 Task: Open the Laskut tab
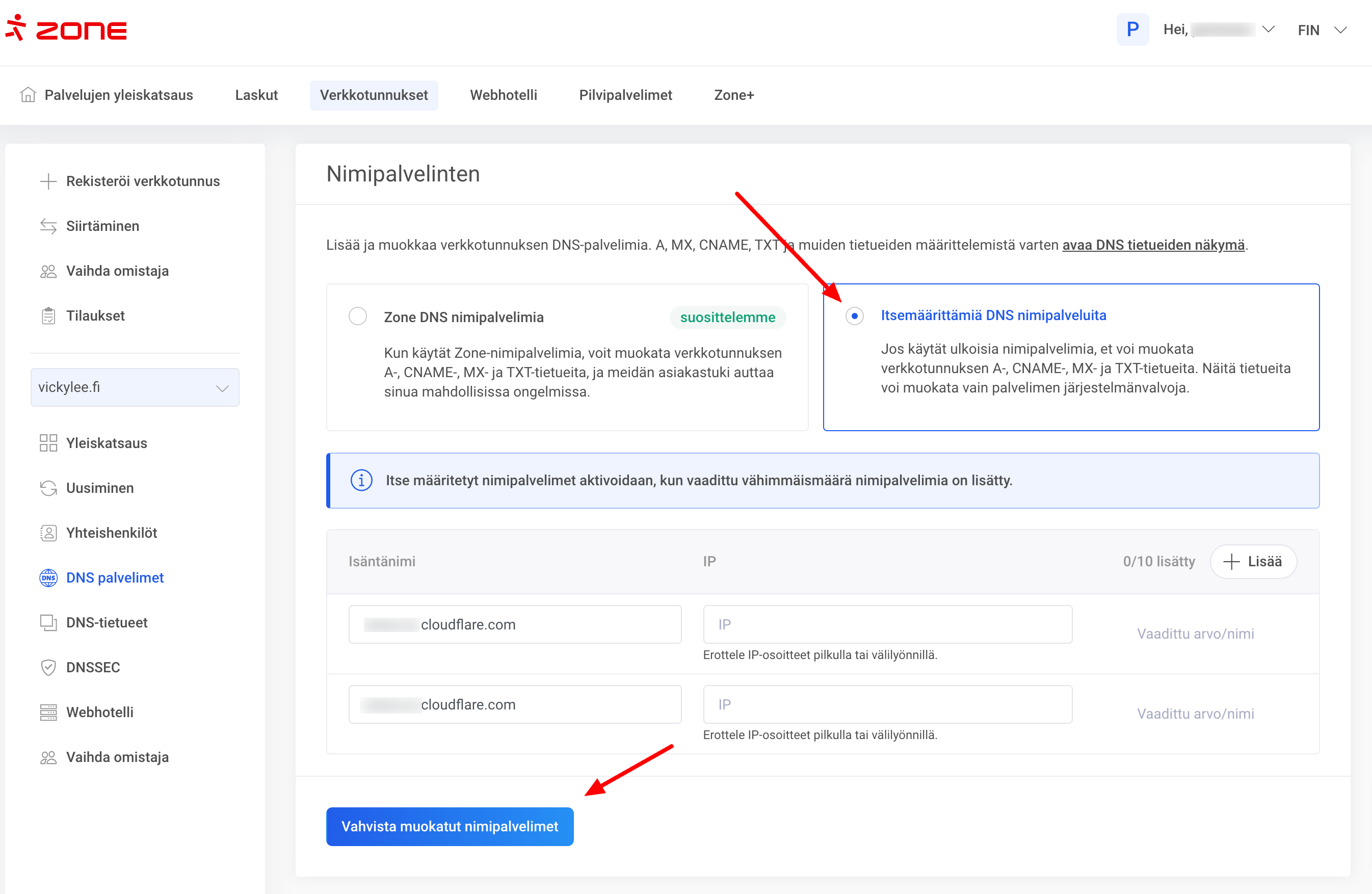pyautogui.click(x=256, y=95)
